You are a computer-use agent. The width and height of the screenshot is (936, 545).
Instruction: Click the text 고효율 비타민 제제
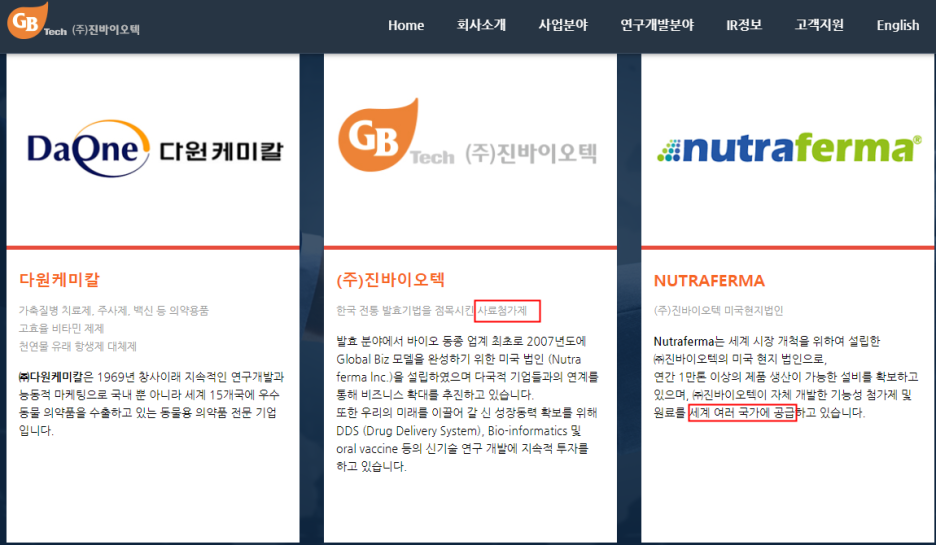point(61,328)
